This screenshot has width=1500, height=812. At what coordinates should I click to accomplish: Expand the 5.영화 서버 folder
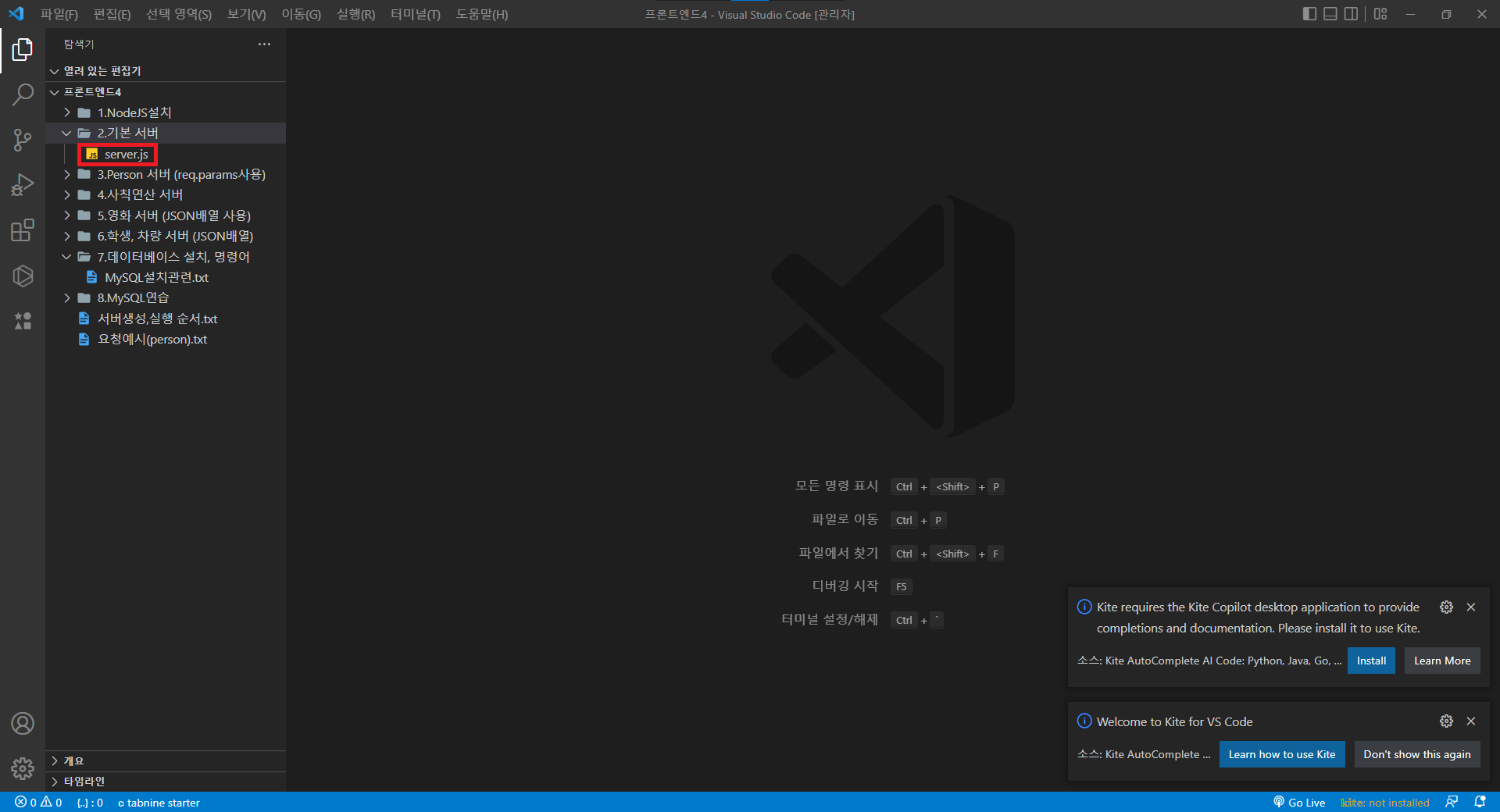[166, 215]
